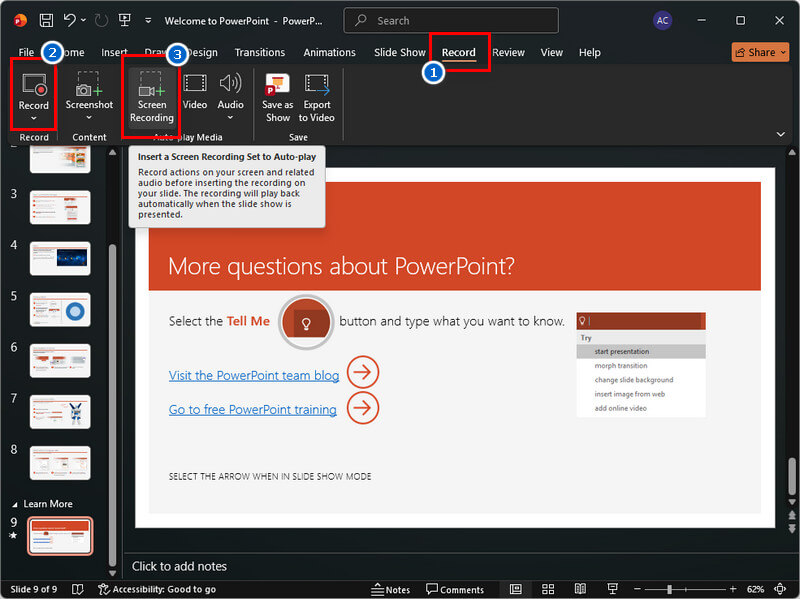Screen dimensions: 800x599
Task: Select slide 5 thumbnail
Action: 60,310
